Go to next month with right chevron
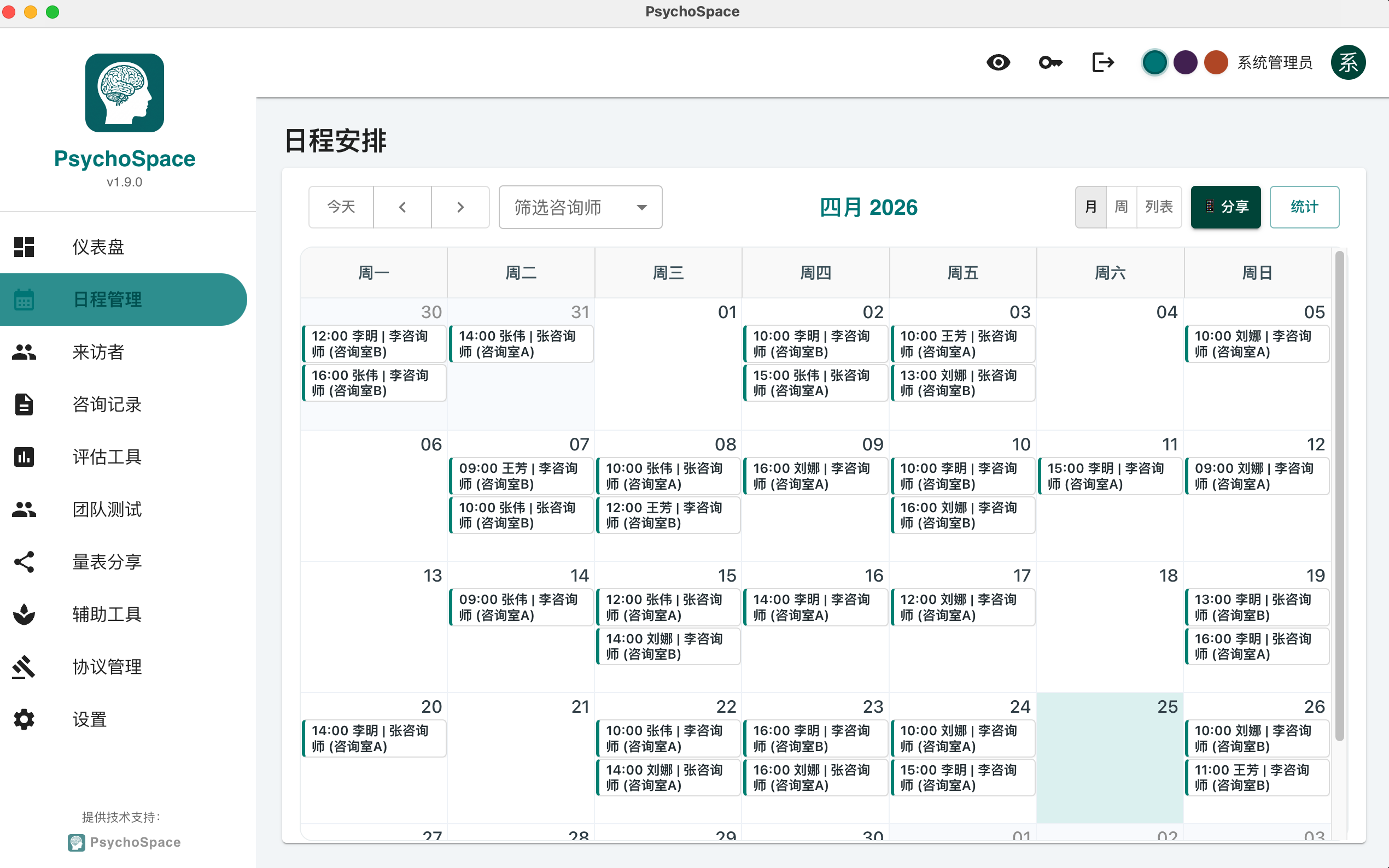Viewport: 1389px width, 868px height. (x=460, y=207)
